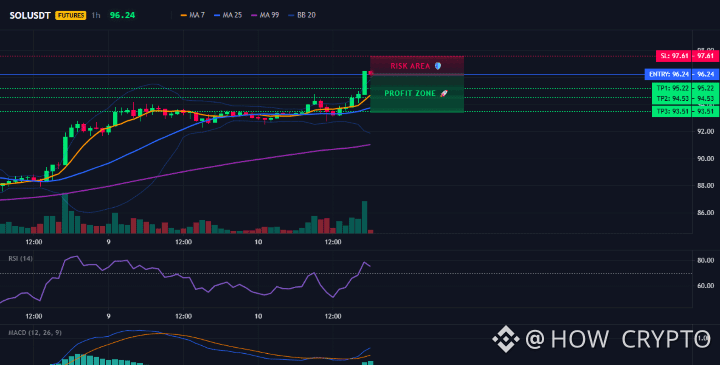Viewport: 720px width, 365px height.
Task: Click the RISK AREA zone label
Action: [410, 66]
